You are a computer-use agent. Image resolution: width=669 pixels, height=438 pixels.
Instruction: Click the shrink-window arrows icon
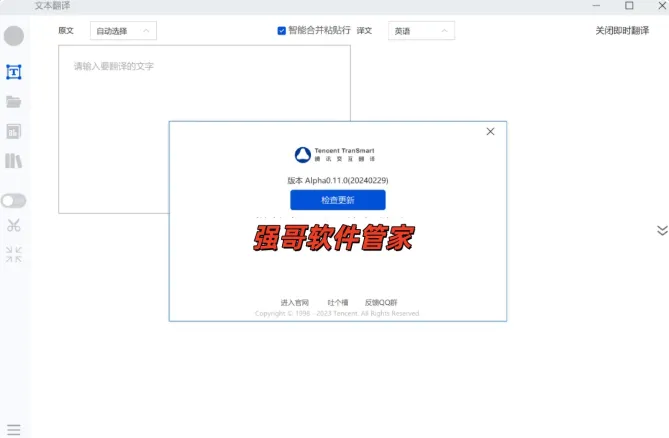click(x=14, y=254)
